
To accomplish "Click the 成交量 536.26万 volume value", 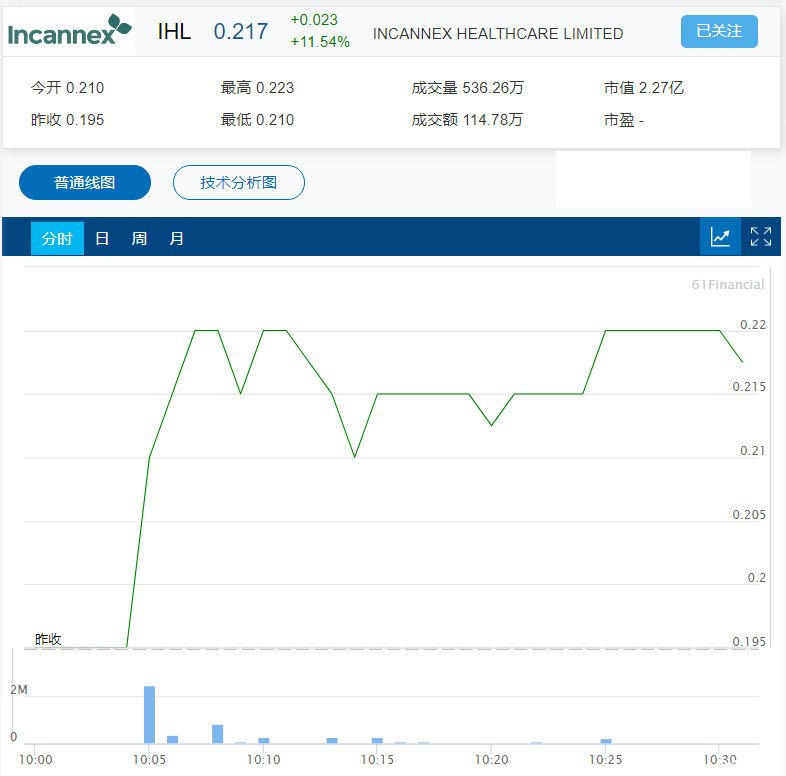I will pyautogui.click(x=467, y=88).
